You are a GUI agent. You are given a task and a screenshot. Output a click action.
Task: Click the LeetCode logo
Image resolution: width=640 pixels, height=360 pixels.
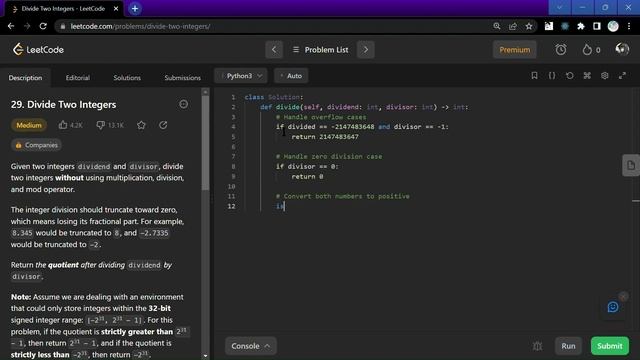(x=38, y=50)
